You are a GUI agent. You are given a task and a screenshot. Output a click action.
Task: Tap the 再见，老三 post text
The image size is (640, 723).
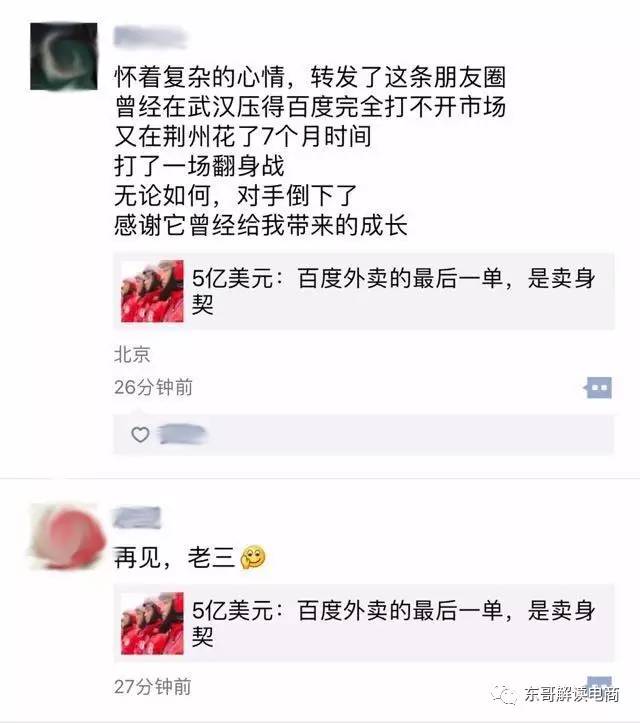pyautogui.click(x=174, y=557)
